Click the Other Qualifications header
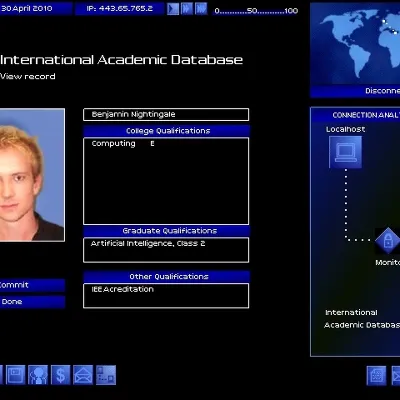Screen dimensions: 400x400 pos(166,276)
